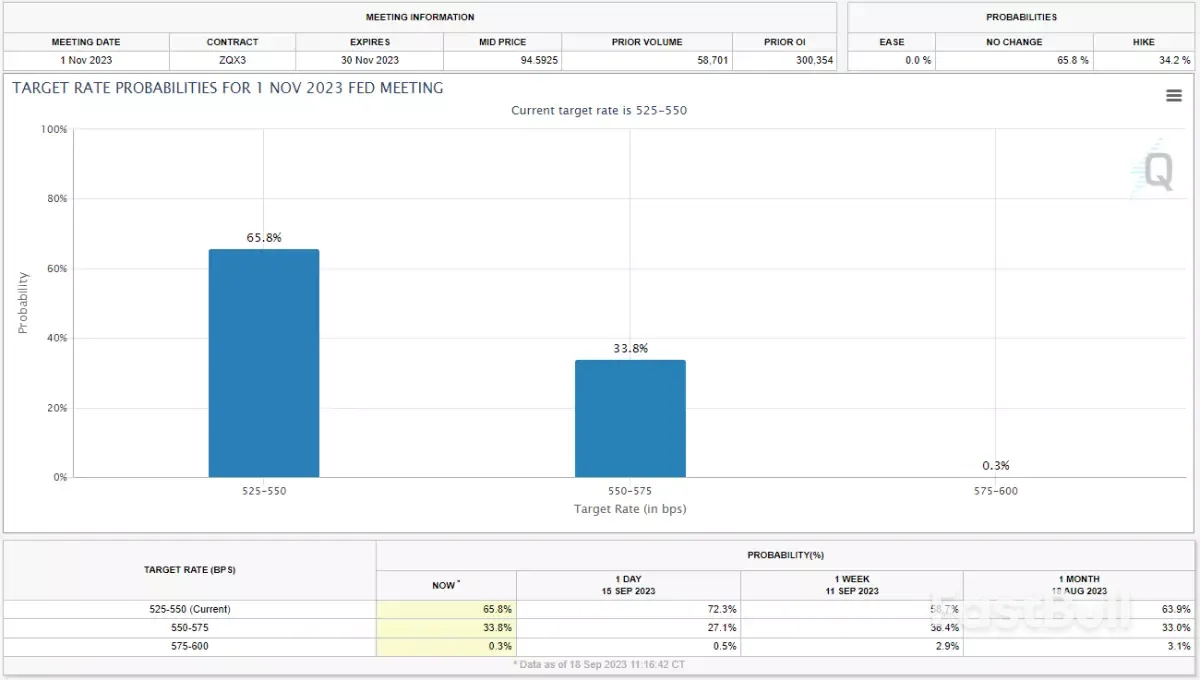This screenshot has width=1200, height=680.
Task: Click the NO CHANGE column header
Action: 1013,42
